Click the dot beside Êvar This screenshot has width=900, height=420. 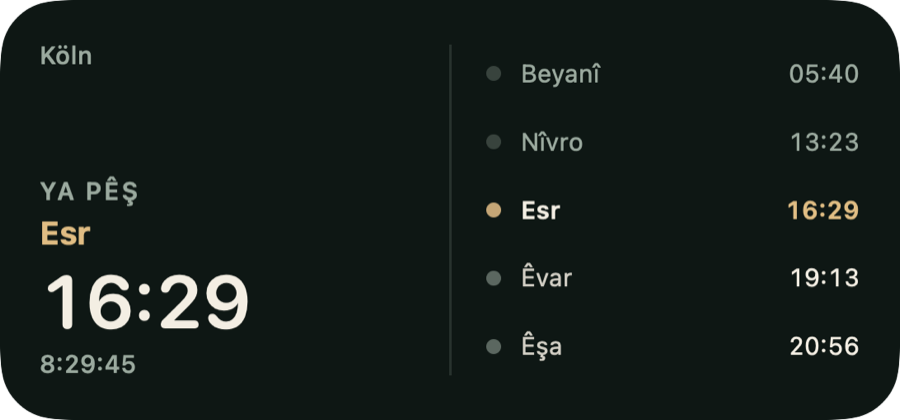point(494,278)
